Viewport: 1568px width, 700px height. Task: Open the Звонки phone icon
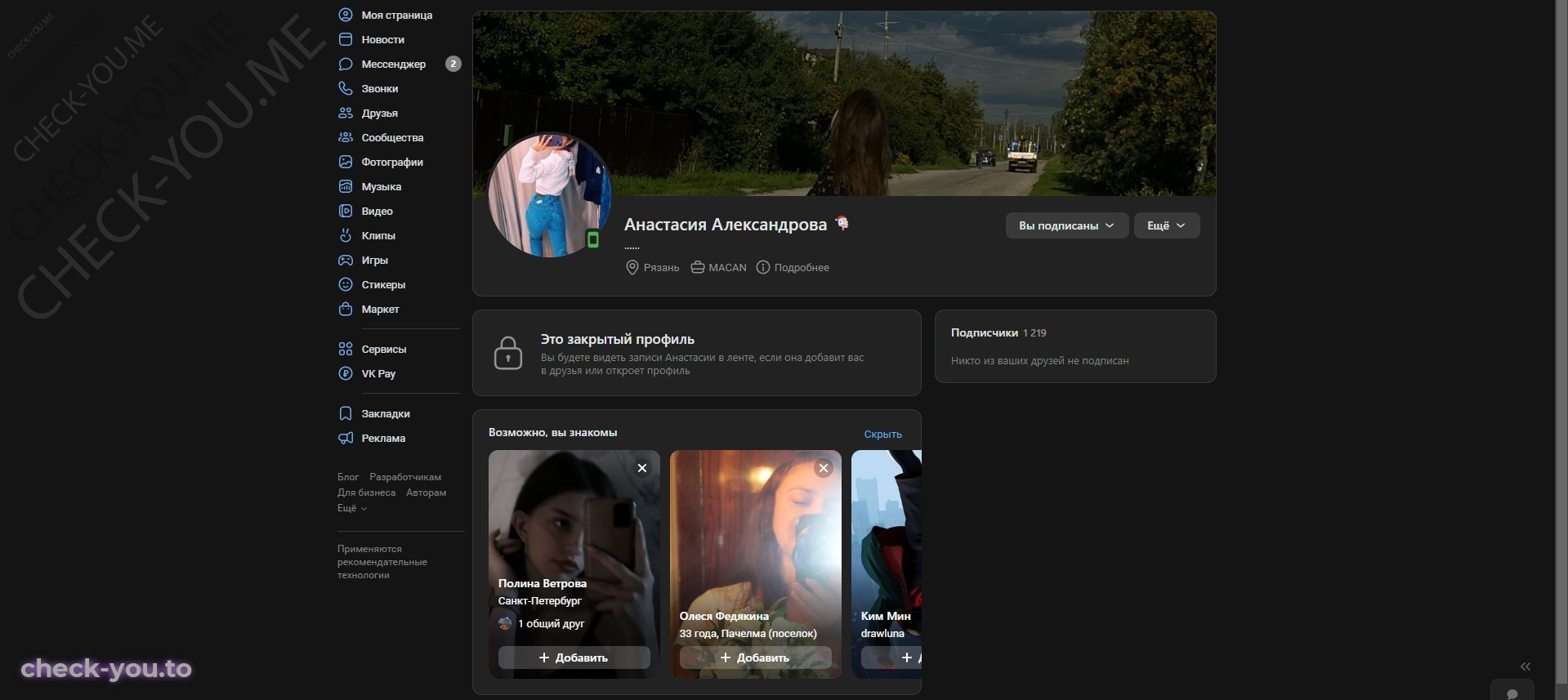click(x=346, y=88)
